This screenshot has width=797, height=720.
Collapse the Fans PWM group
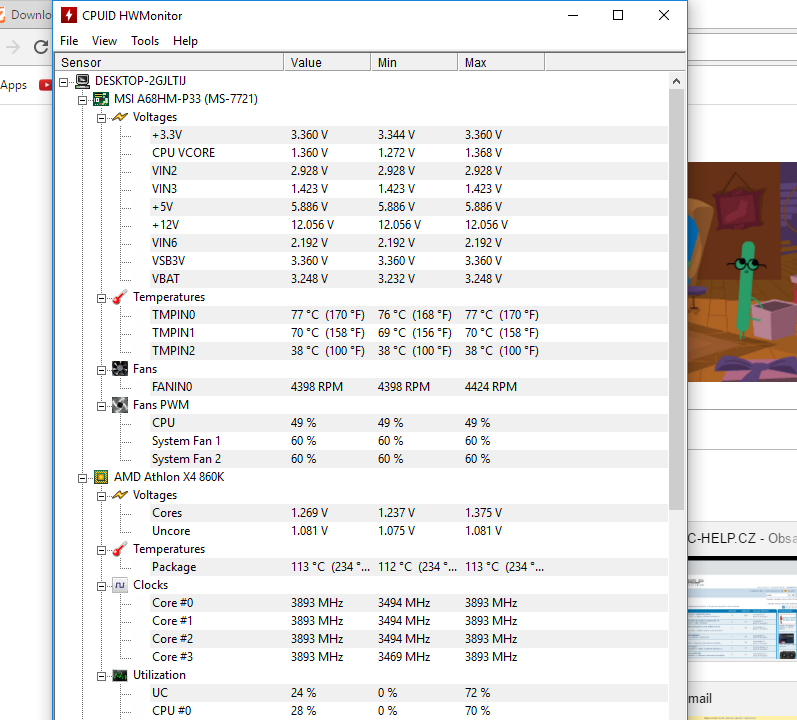(x=102, y=406)
